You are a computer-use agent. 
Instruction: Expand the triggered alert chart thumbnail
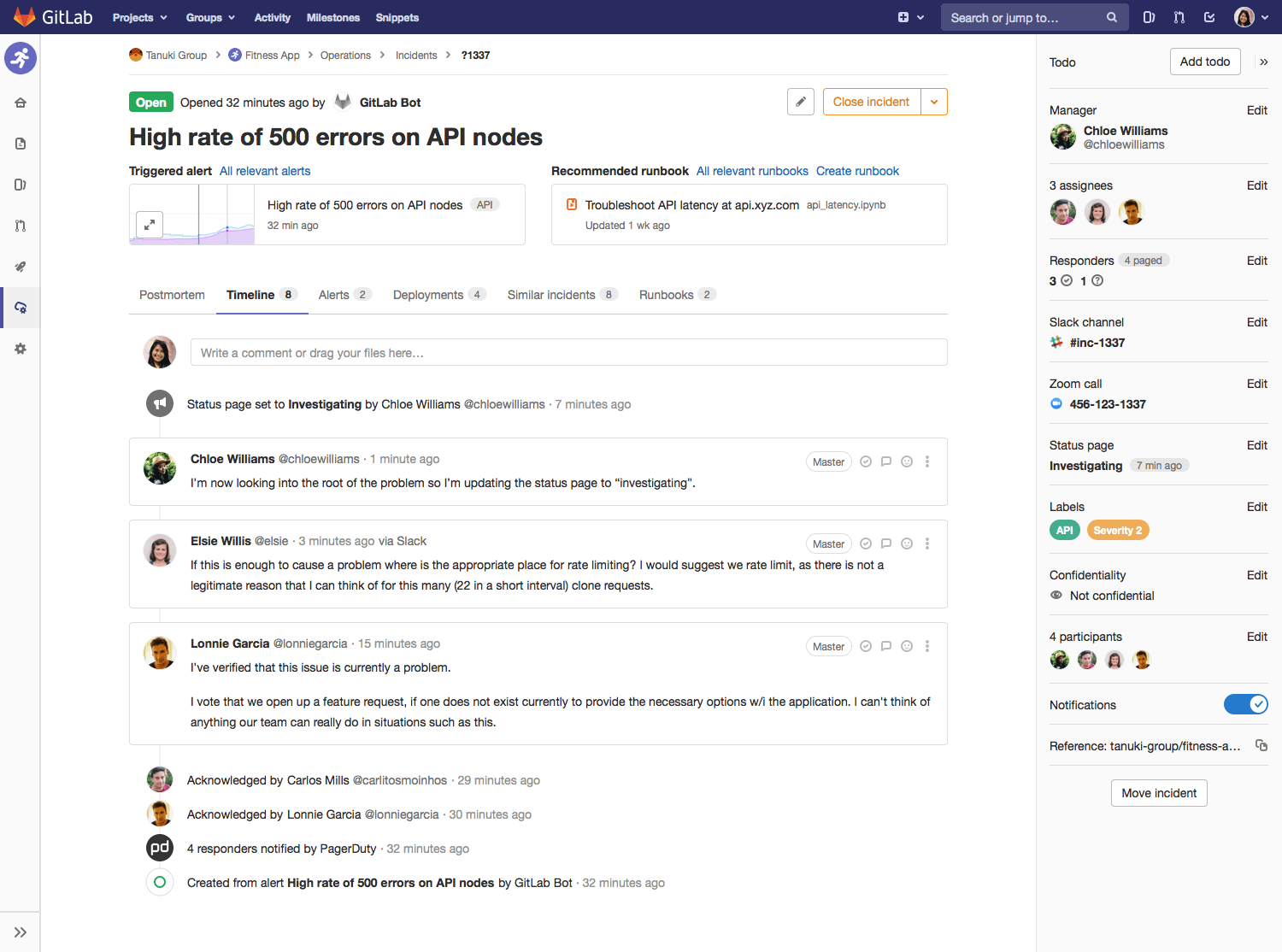(x=150, y=225)
